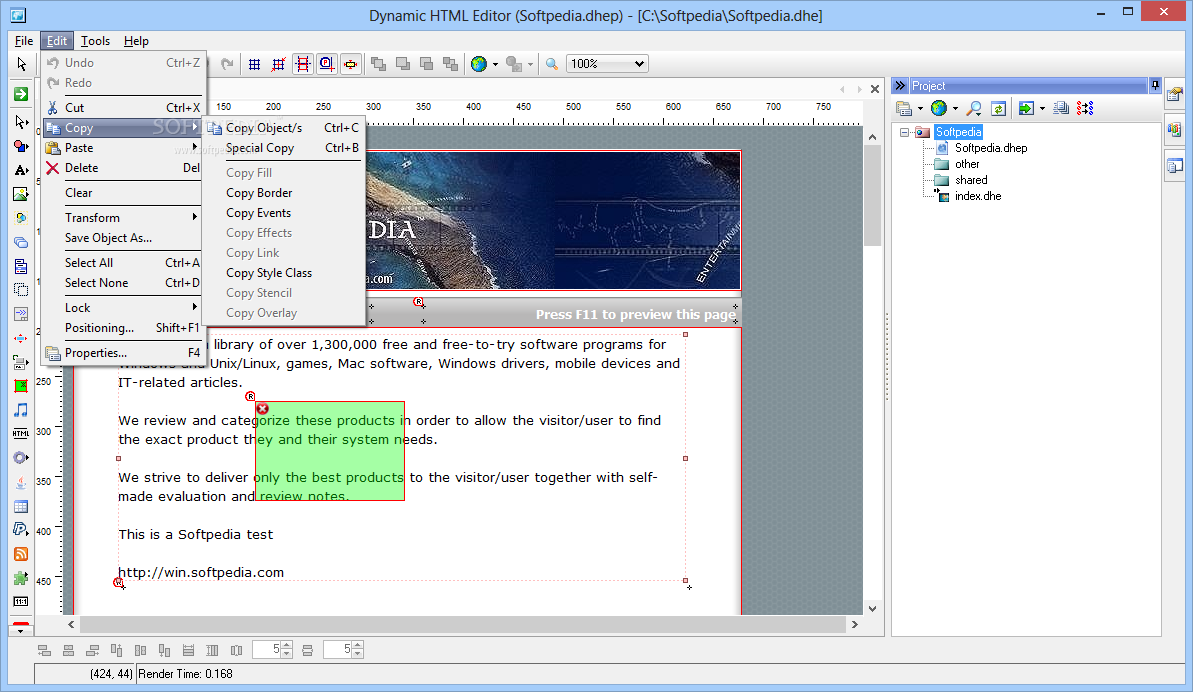Collapse the Softpedia project tree node
Viewport: 1193px width, 692px height.
905,132
